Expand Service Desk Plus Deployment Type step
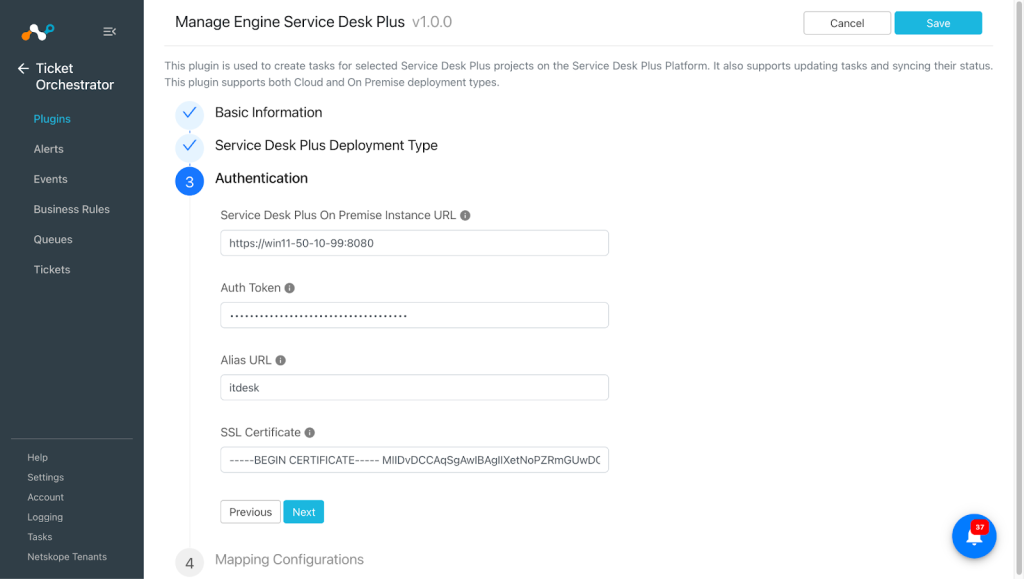This screenshot has width=1024, height=579. click(x=327, y=146)
